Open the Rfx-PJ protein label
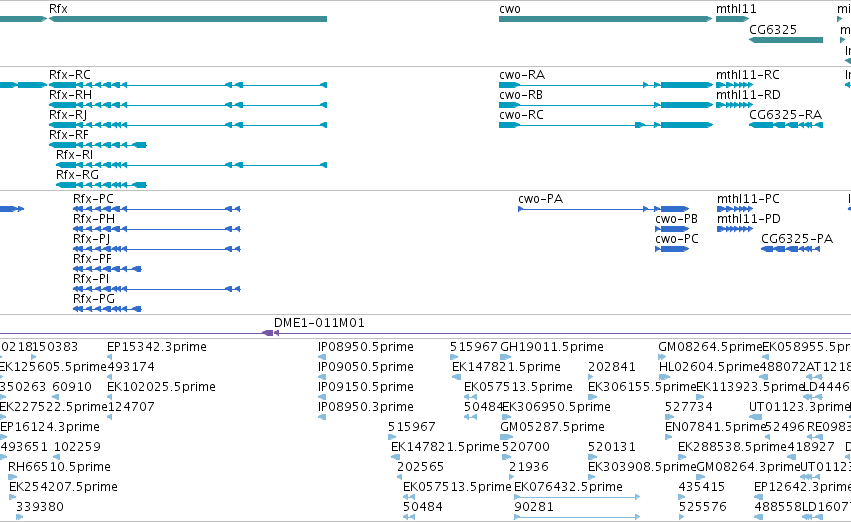 92,239
